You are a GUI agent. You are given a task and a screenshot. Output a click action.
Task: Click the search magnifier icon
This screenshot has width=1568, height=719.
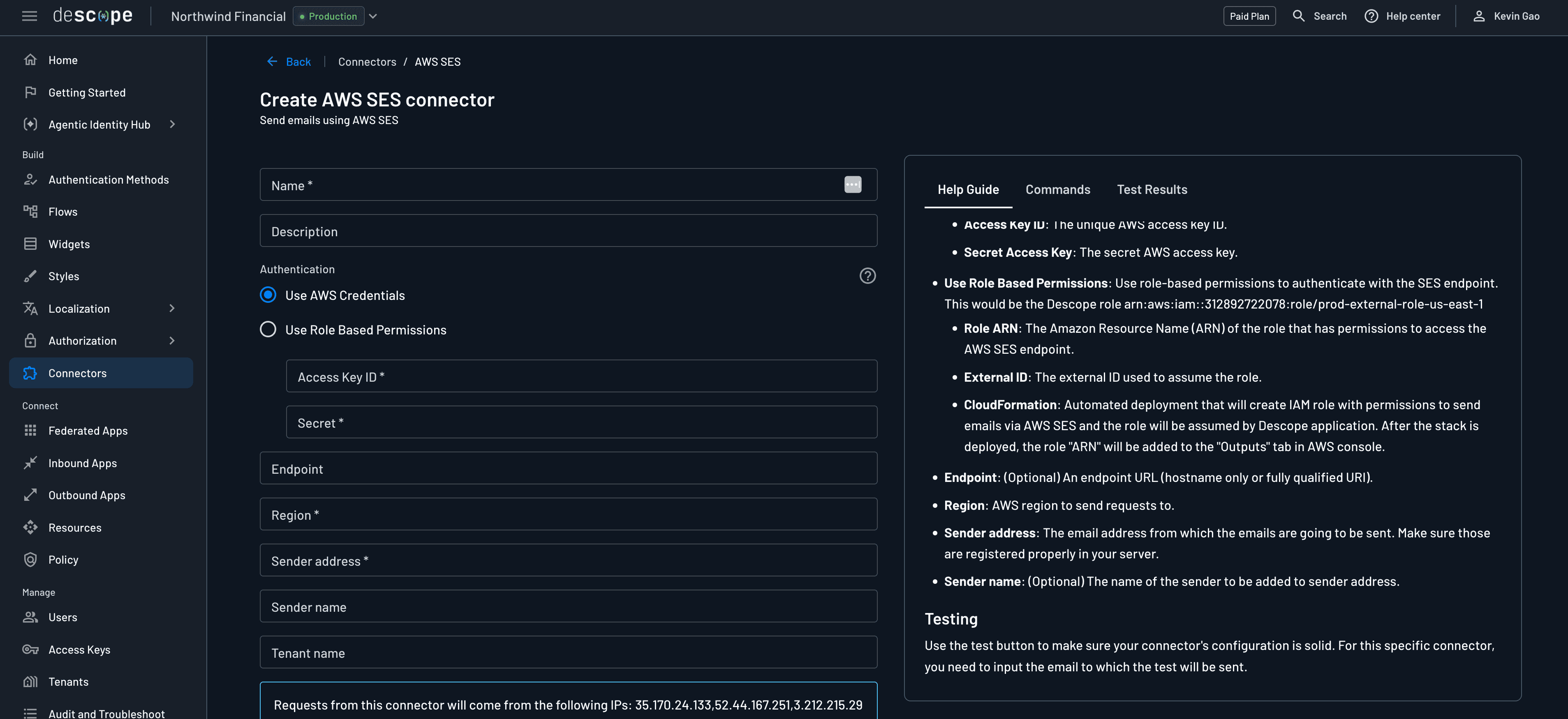click(x=1298, y=16)
